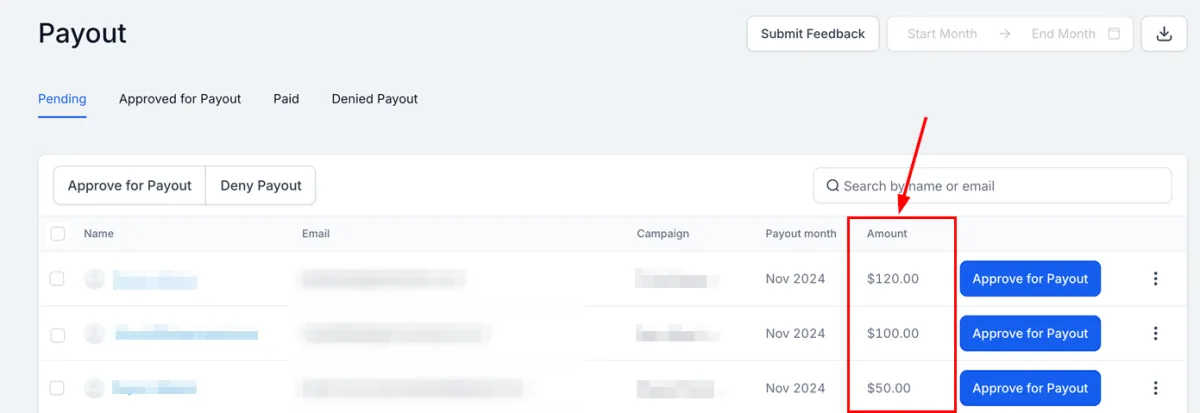1200x413 pixels.
Task: Click the avatar icon in second row
Action: [94, 333]
